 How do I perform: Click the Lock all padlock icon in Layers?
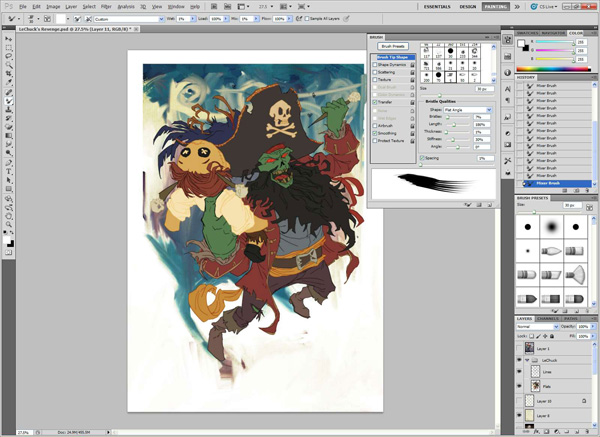pos(552,336)
